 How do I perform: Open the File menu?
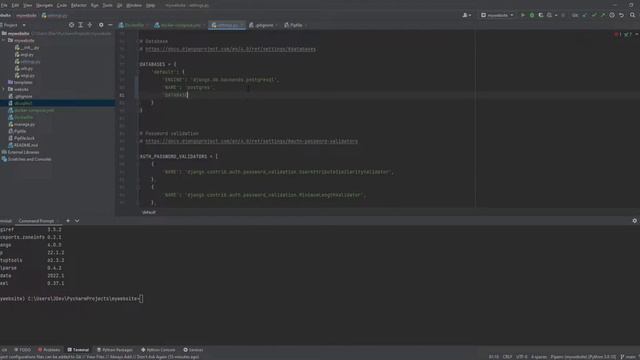[x=4, y=5]
